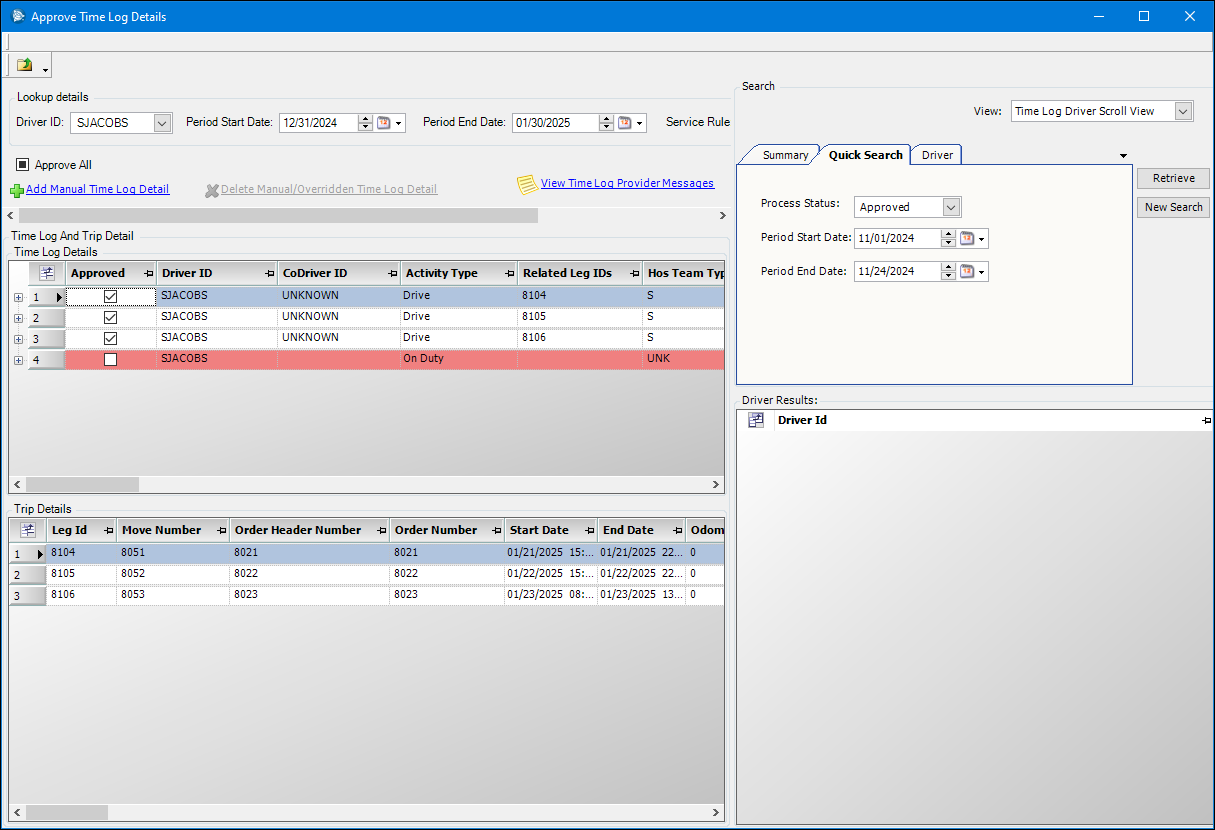
Task: Open the calendar icon for Lookup Period End Date
Action: 625,123
